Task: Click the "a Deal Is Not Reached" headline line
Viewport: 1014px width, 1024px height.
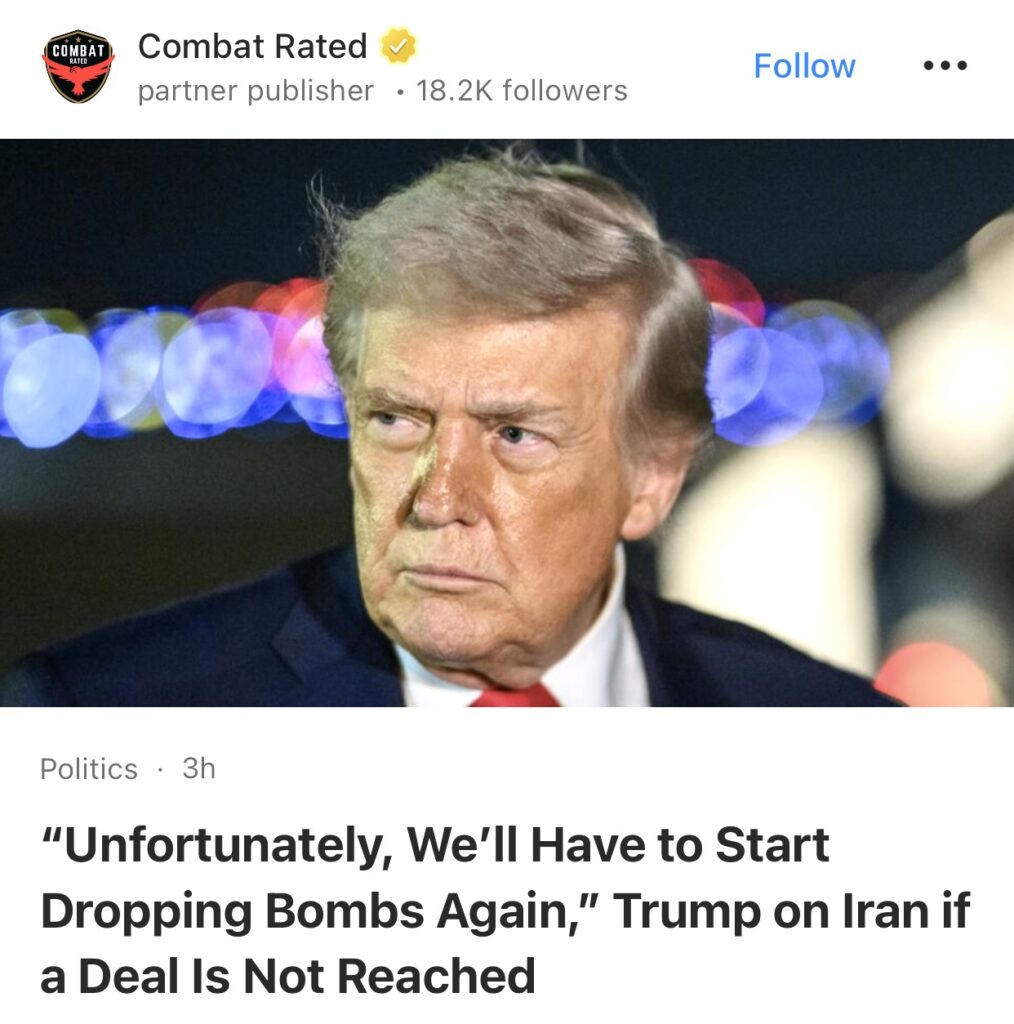Action: click(x=288, y=976)
